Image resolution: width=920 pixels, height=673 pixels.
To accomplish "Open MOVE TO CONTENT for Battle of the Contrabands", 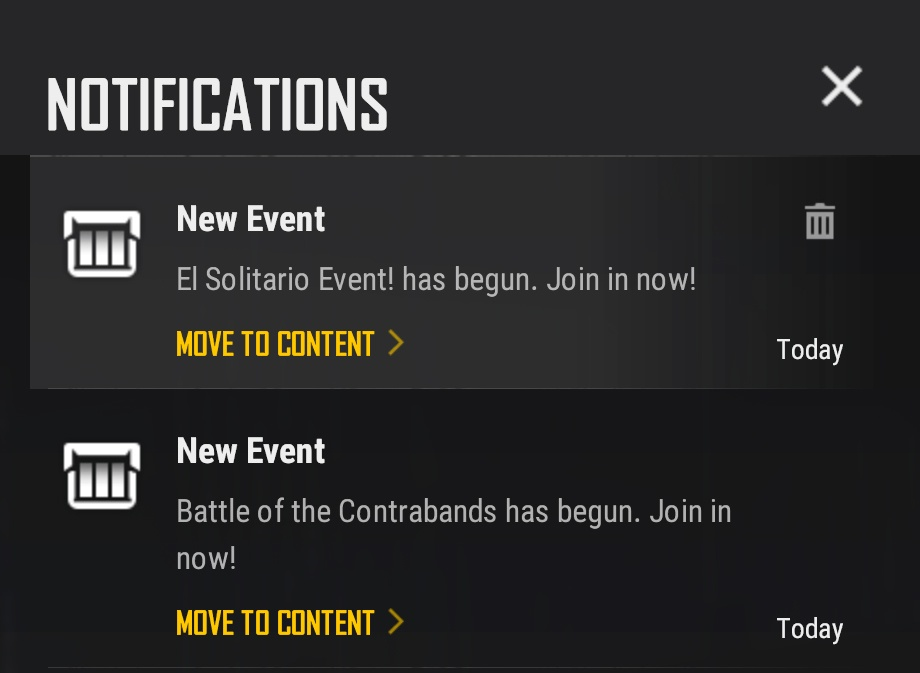I will tap(275, 623).
